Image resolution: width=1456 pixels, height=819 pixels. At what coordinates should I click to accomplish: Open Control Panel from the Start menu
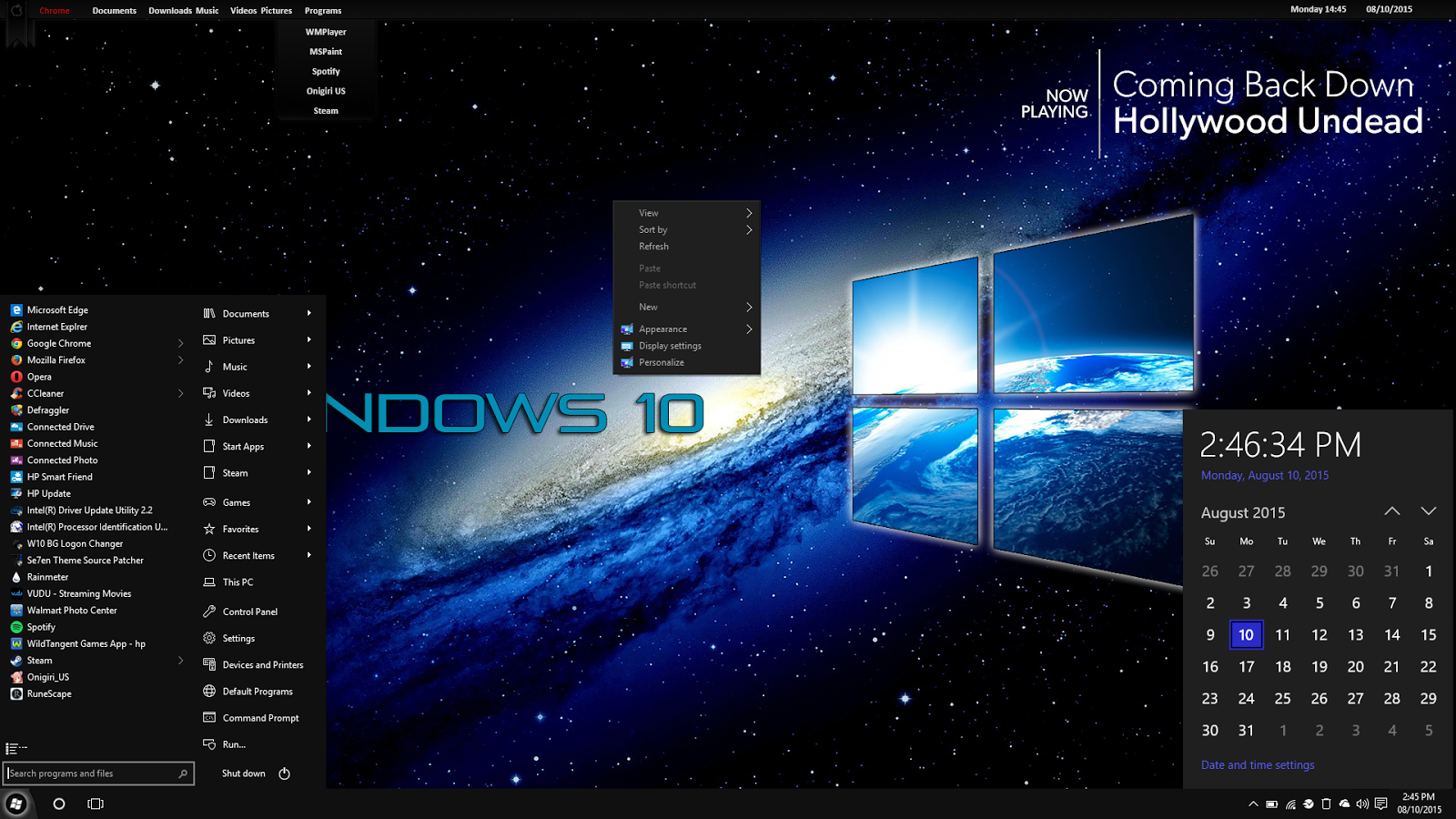point(241,612)
